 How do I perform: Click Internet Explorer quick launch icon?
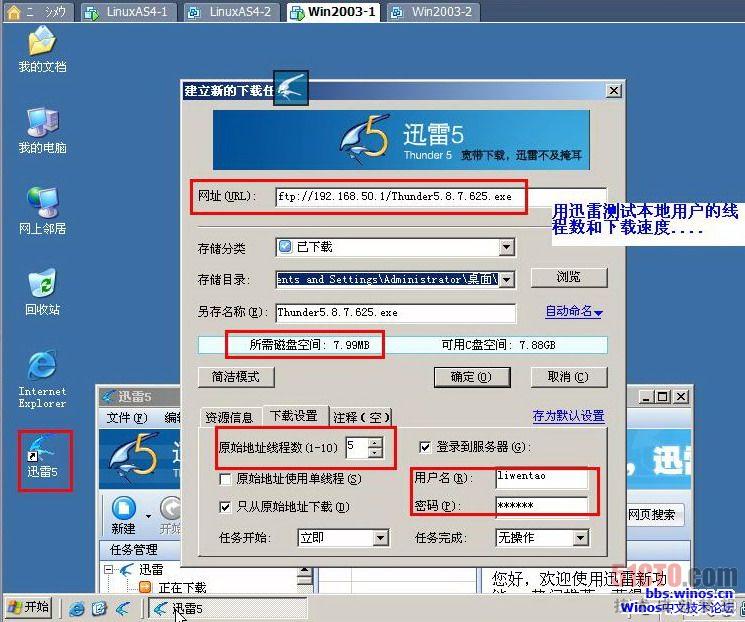pyautogui.click(x=77, y=608)
